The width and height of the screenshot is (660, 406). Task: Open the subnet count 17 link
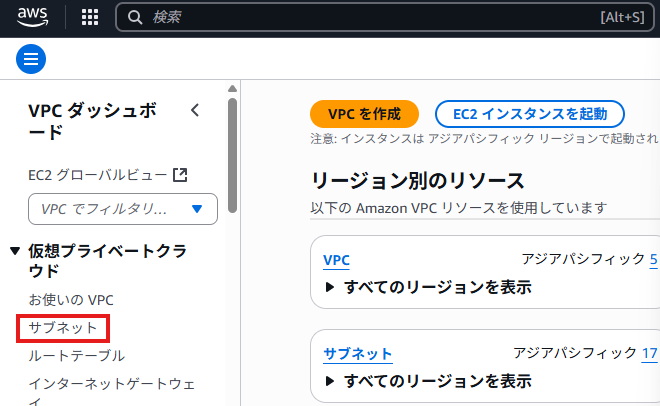coord(649,353)
